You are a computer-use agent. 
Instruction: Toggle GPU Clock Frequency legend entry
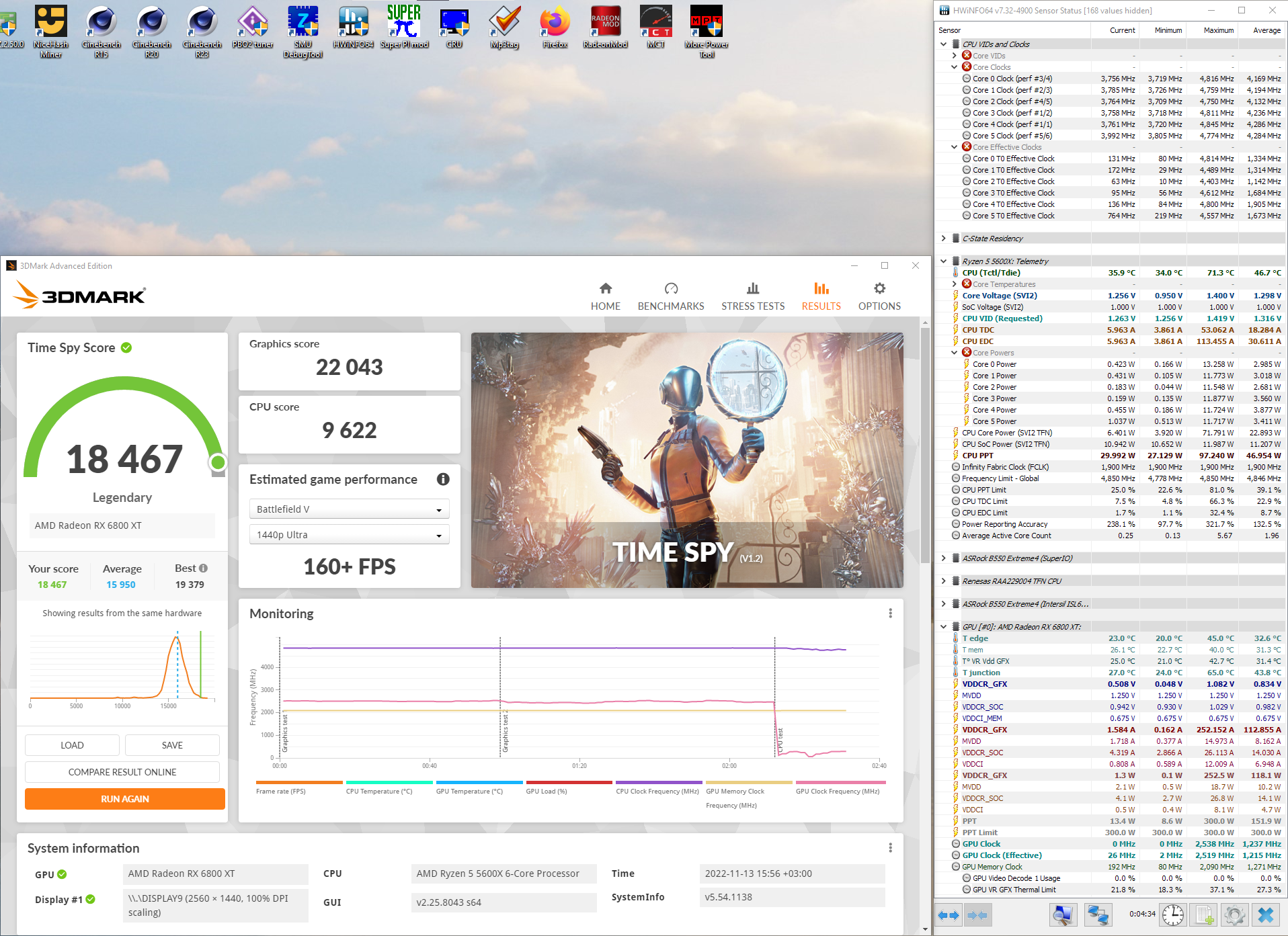point(840,788)
